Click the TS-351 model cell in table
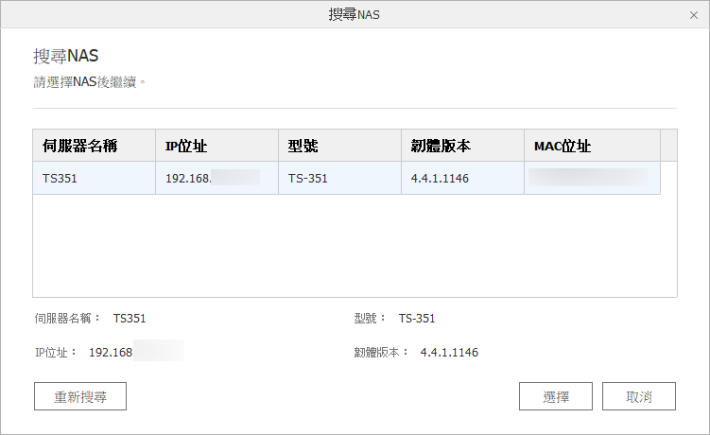This screenshot has width=710, height=435. (x=340, y=178)
